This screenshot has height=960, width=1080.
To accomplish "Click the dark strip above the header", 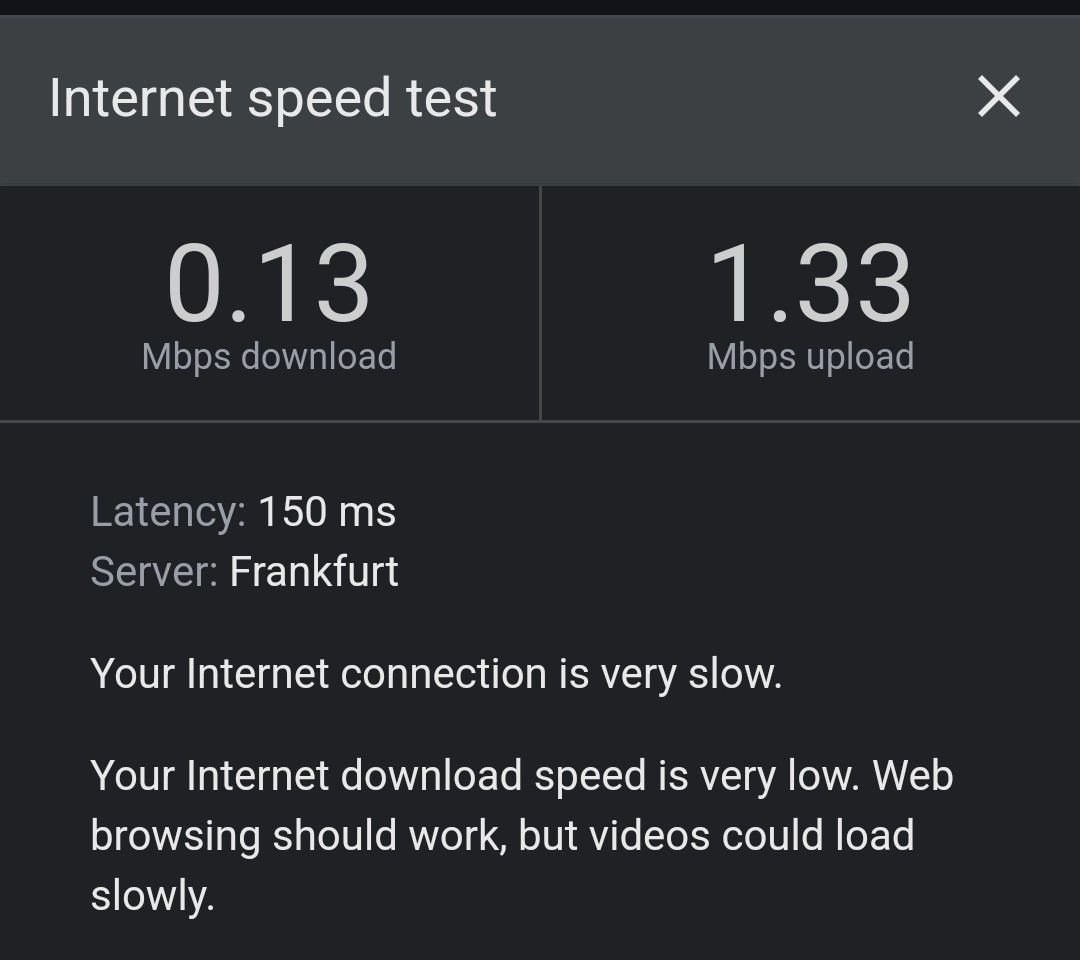I will (x=540, y=7).
